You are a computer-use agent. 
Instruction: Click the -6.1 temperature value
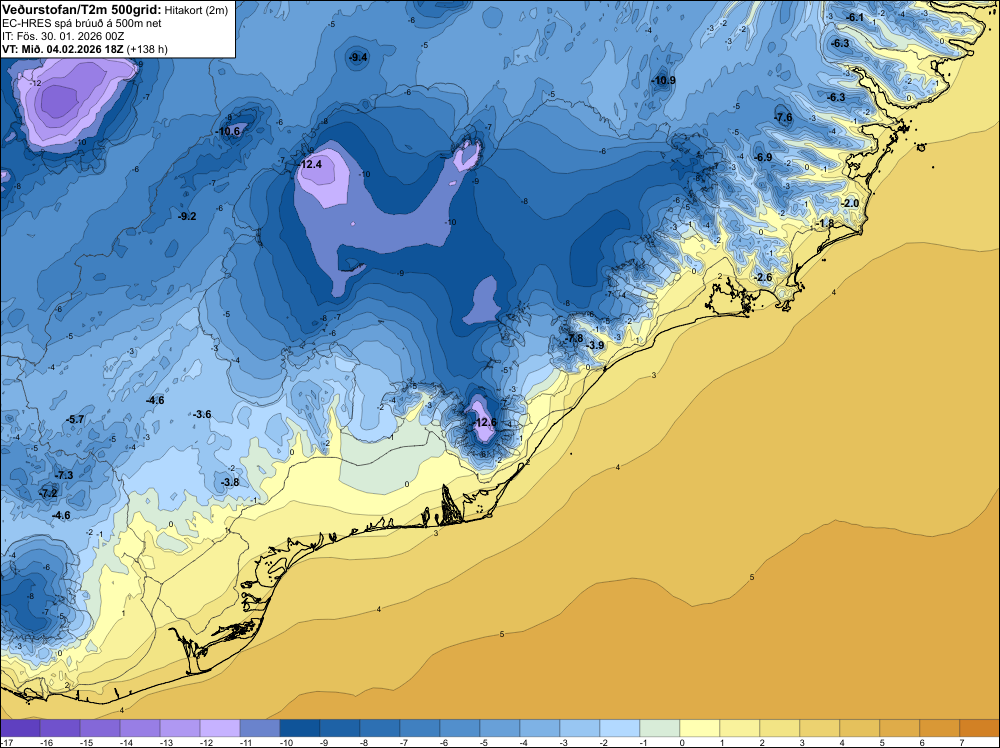[855, 17]
